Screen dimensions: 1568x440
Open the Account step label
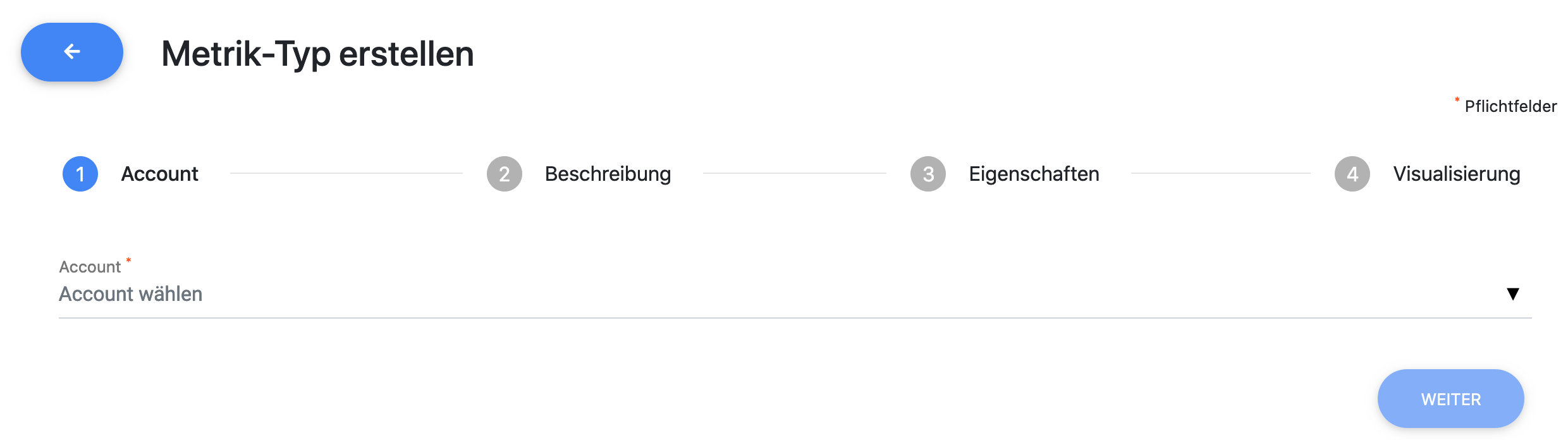point(160,174)
